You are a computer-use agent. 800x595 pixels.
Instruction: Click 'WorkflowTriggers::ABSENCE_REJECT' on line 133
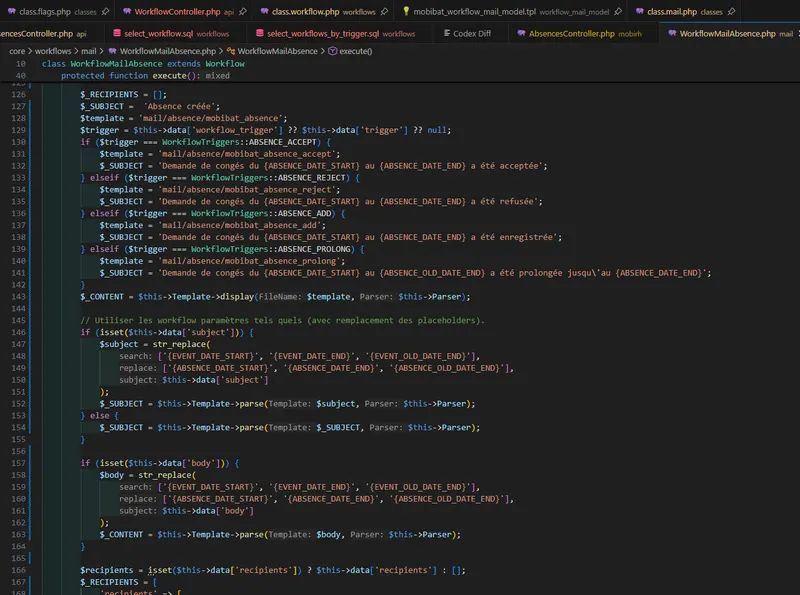pyautogui.click(x=270, y=178)
